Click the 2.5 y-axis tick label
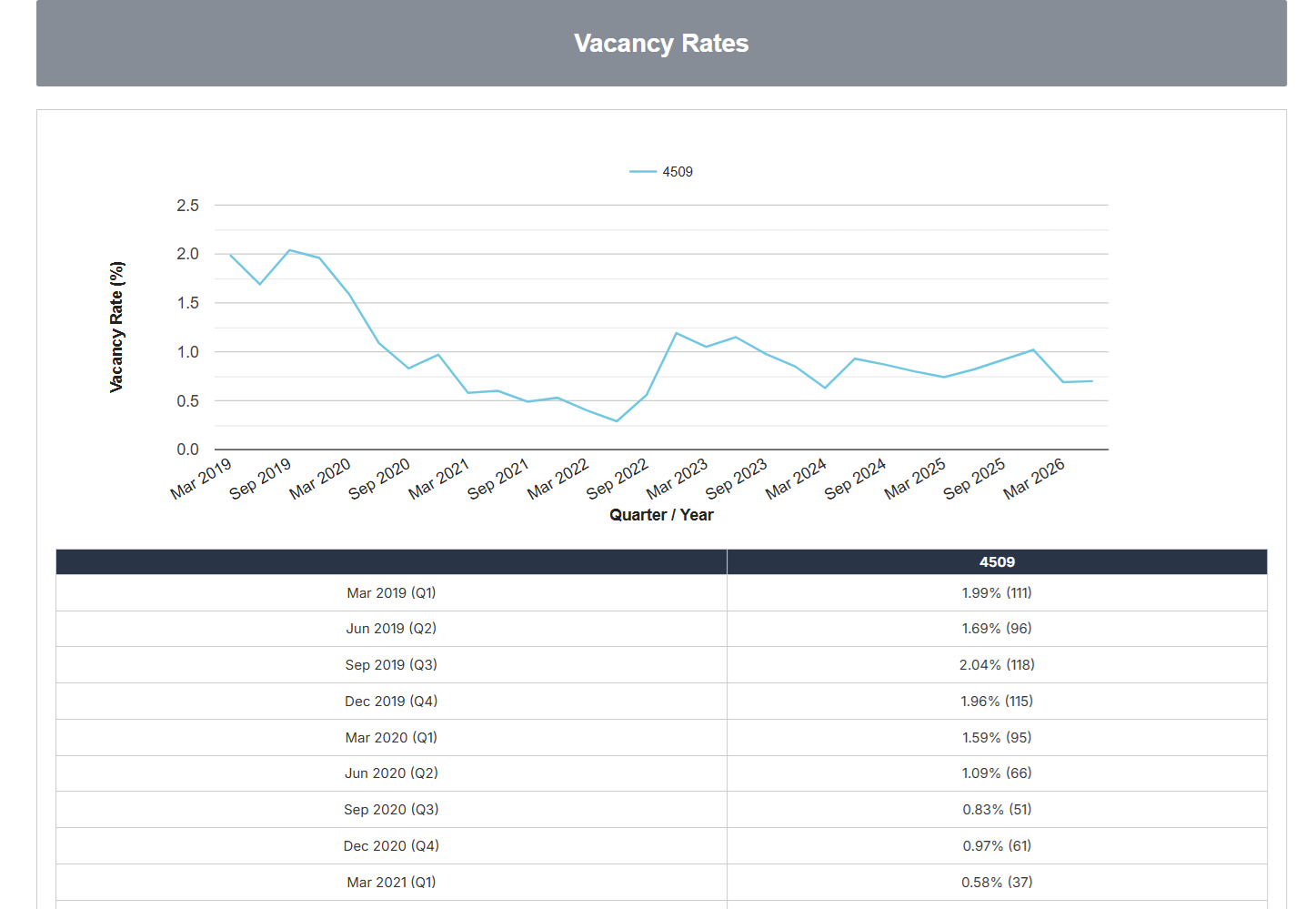1316x909 pixels. pos(187,206)
